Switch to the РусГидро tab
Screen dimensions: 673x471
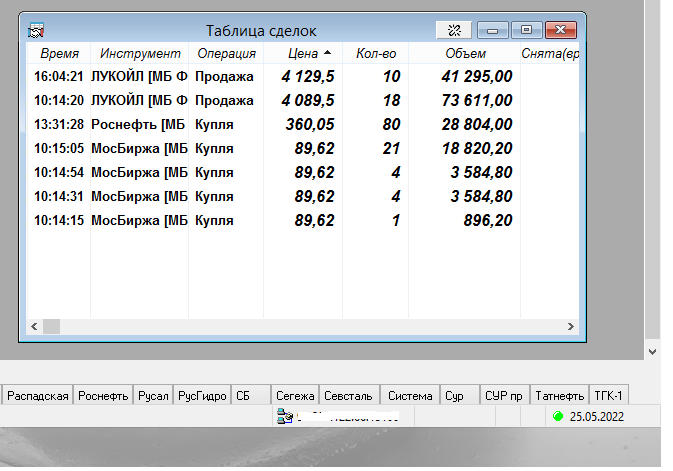(x=202, y=396)
